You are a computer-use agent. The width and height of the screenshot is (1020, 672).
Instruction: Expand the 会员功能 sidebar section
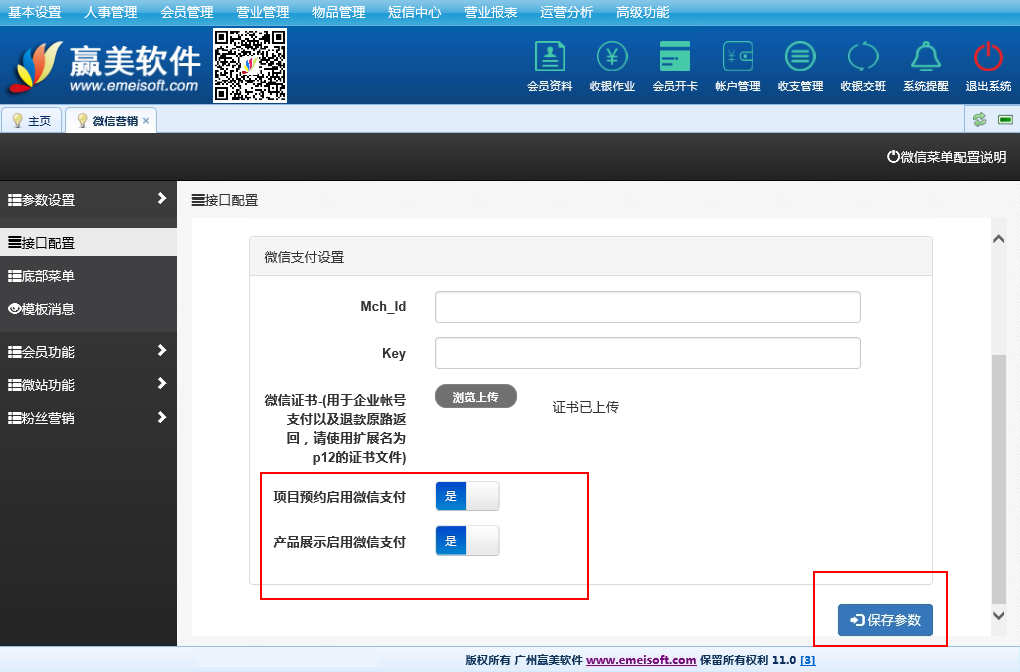pyautogui.click(x=88, y=352)
